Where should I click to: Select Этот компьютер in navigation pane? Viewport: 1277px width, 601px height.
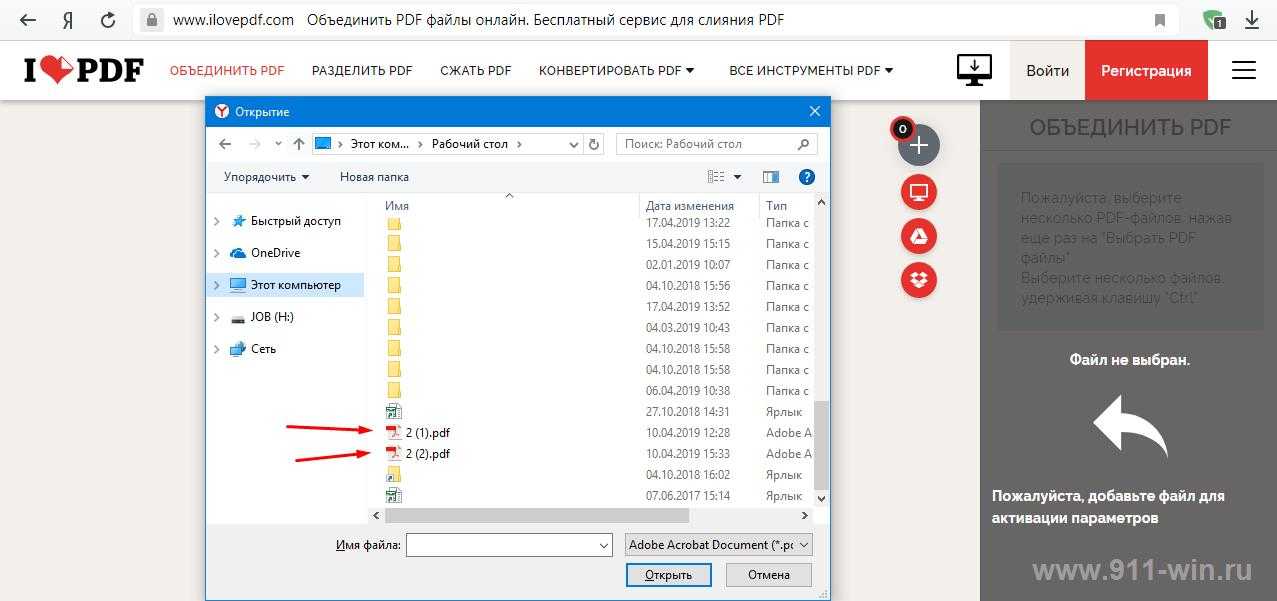point(296,285)
